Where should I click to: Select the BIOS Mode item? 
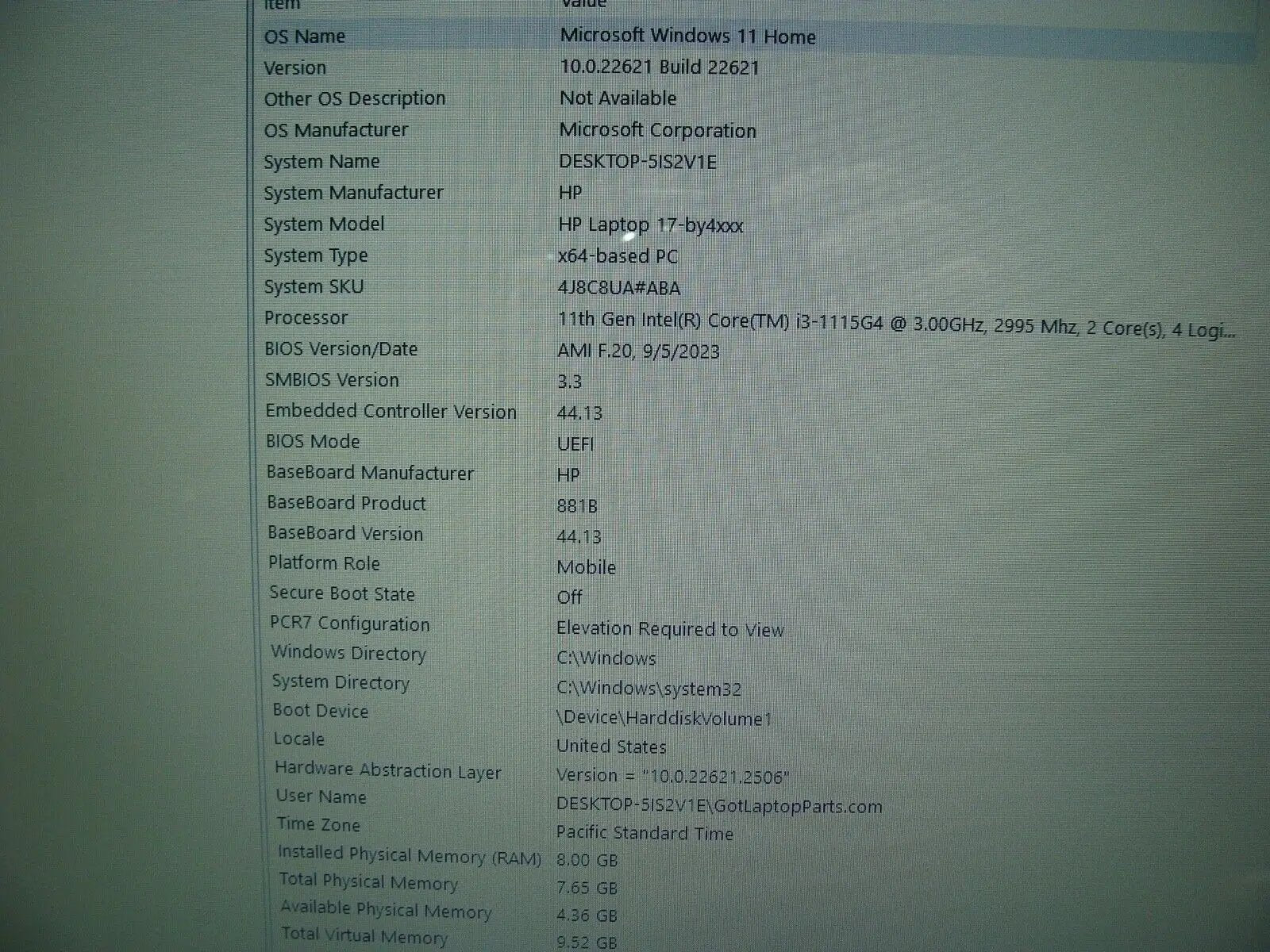[x=313, y=441]
